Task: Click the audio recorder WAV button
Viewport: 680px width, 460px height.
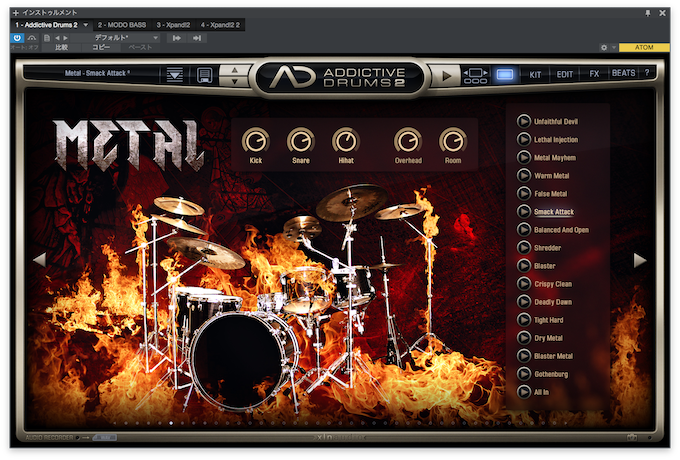Action: (105, 437)
